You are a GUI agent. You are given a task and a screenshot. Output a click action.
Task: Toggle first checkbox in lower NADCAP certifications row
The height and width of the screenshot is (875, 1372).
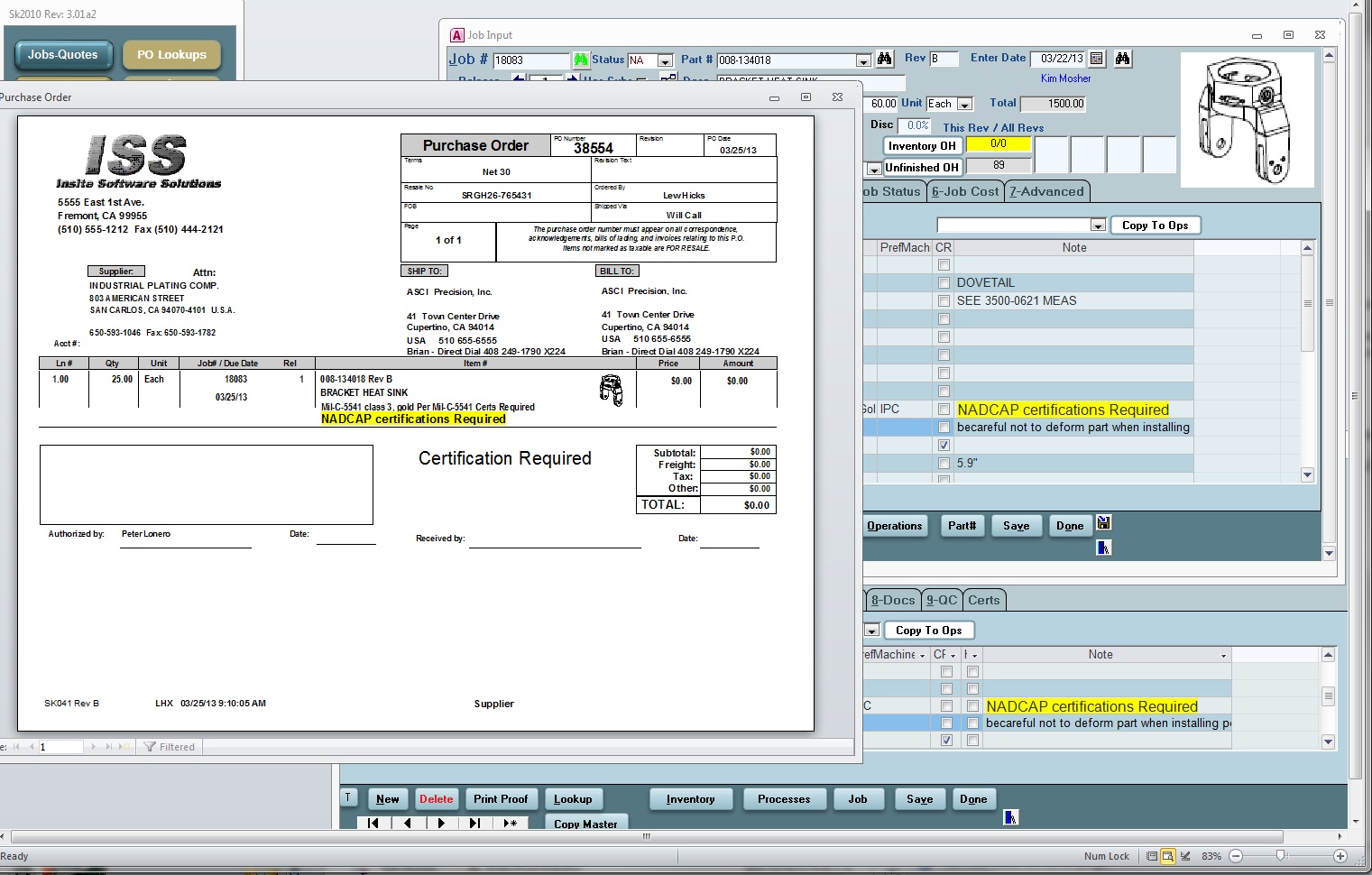point(946,706)
